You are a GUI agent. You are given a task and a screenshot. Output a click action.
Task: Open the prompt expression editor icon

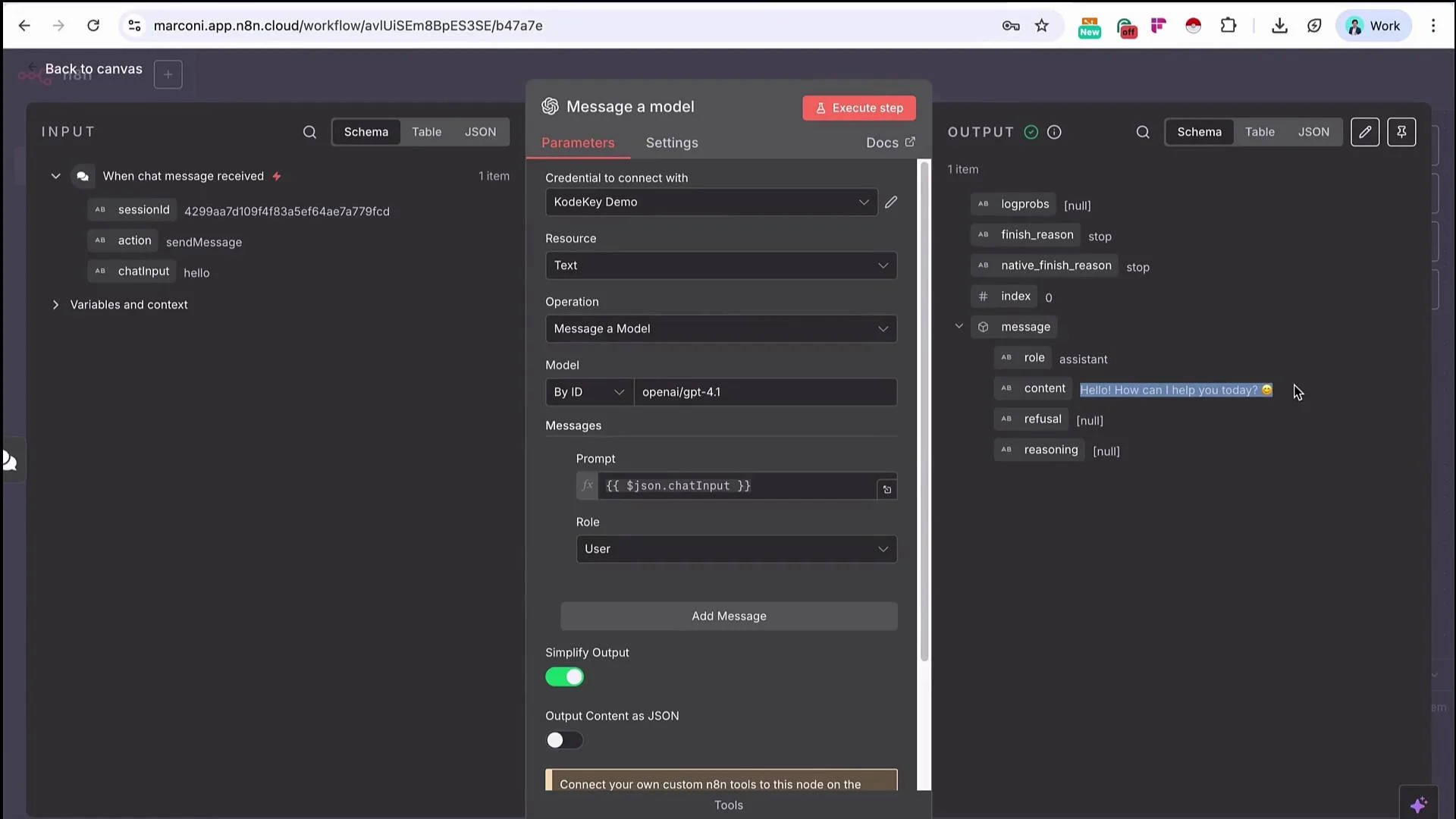click(886, 489)
